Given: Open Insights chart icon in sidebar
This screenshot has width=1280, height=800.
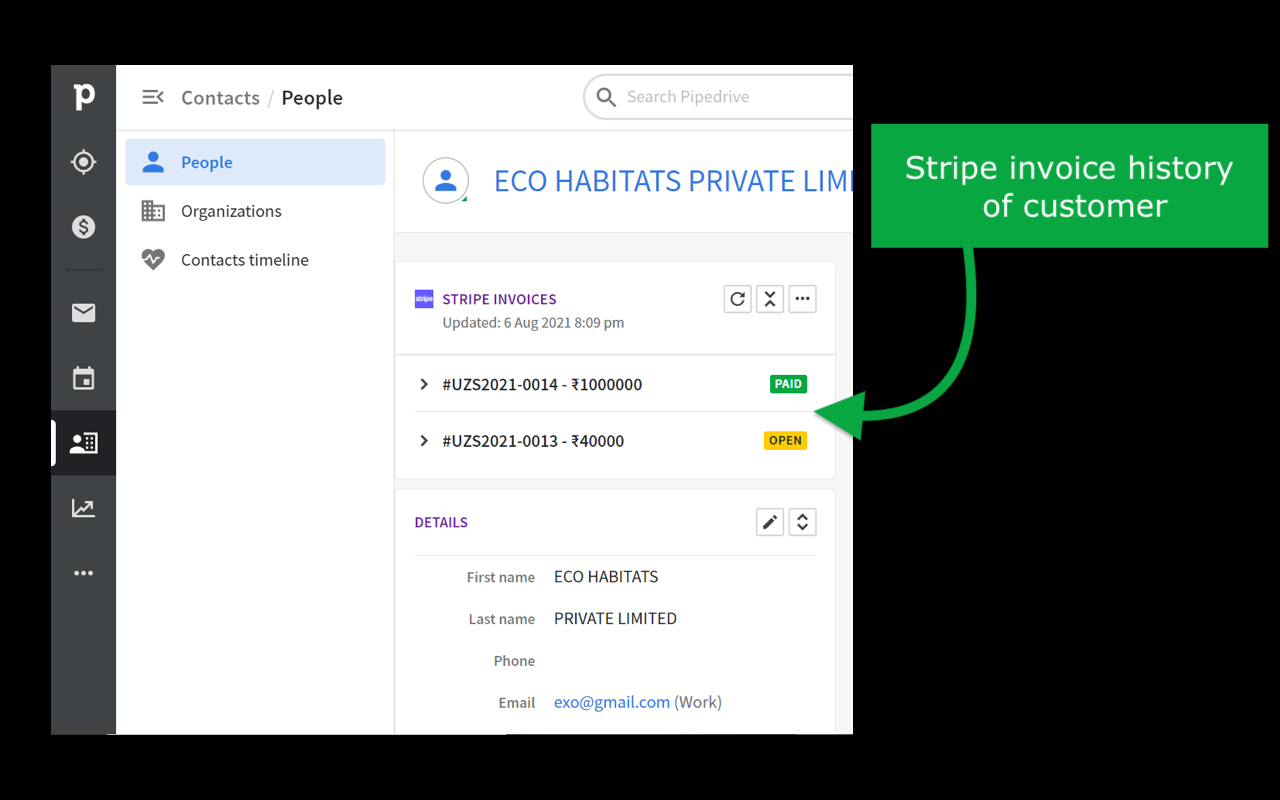Looking at the screenshot, I should pos(84,508).
